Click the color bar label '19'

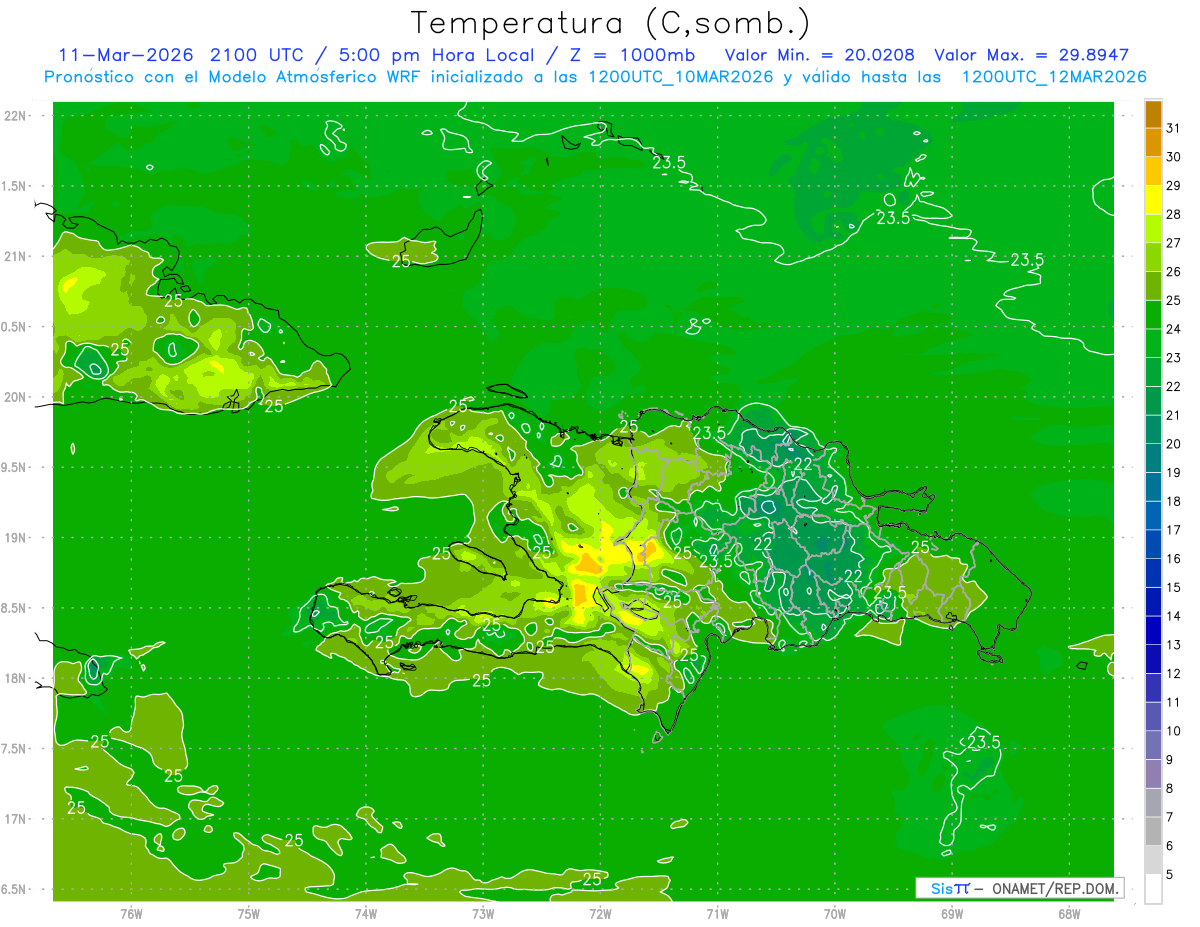tap(1174, 472)
